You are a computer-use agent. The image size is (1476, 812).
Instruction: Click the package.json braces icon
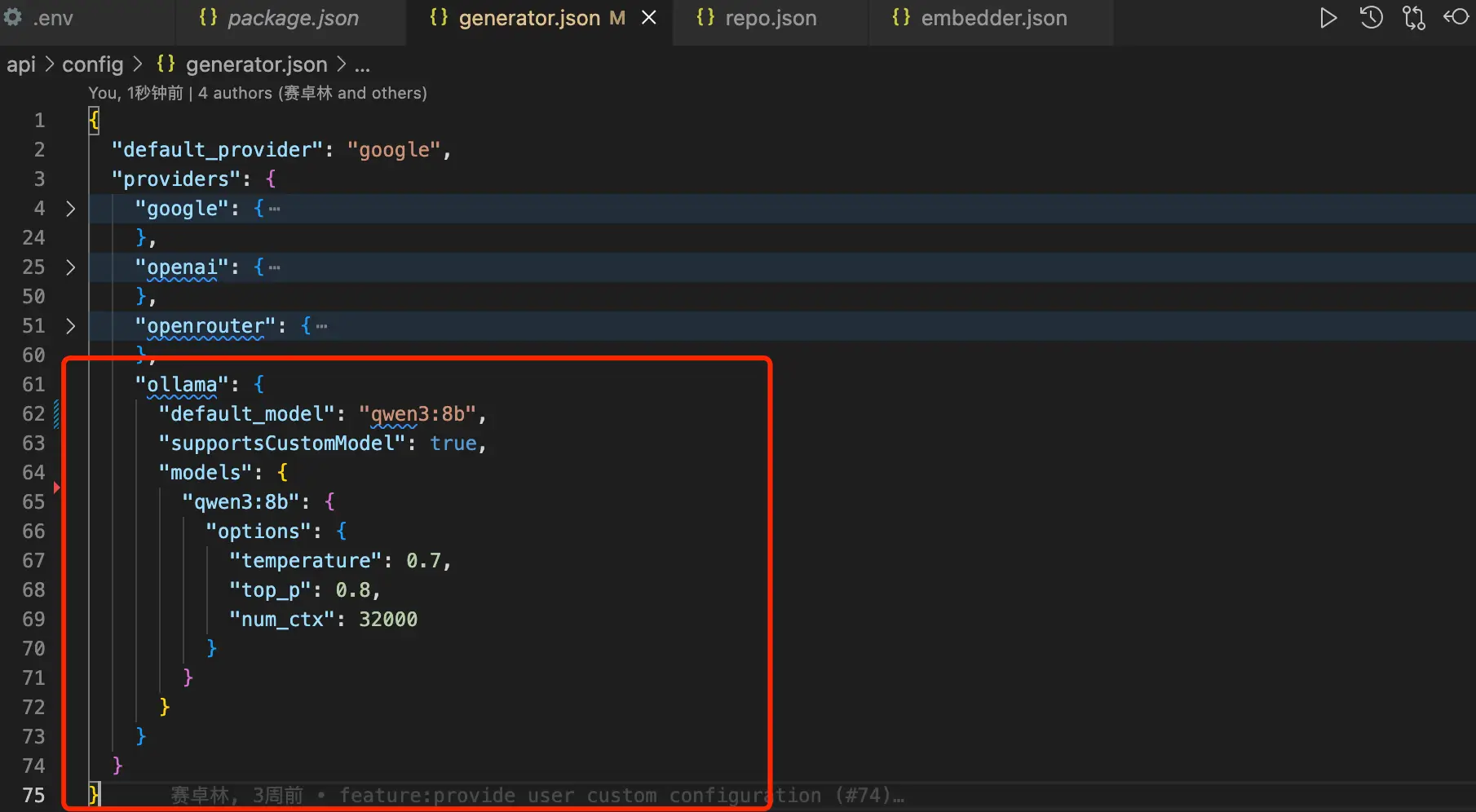pyautogui.click(x=208, y=17)
